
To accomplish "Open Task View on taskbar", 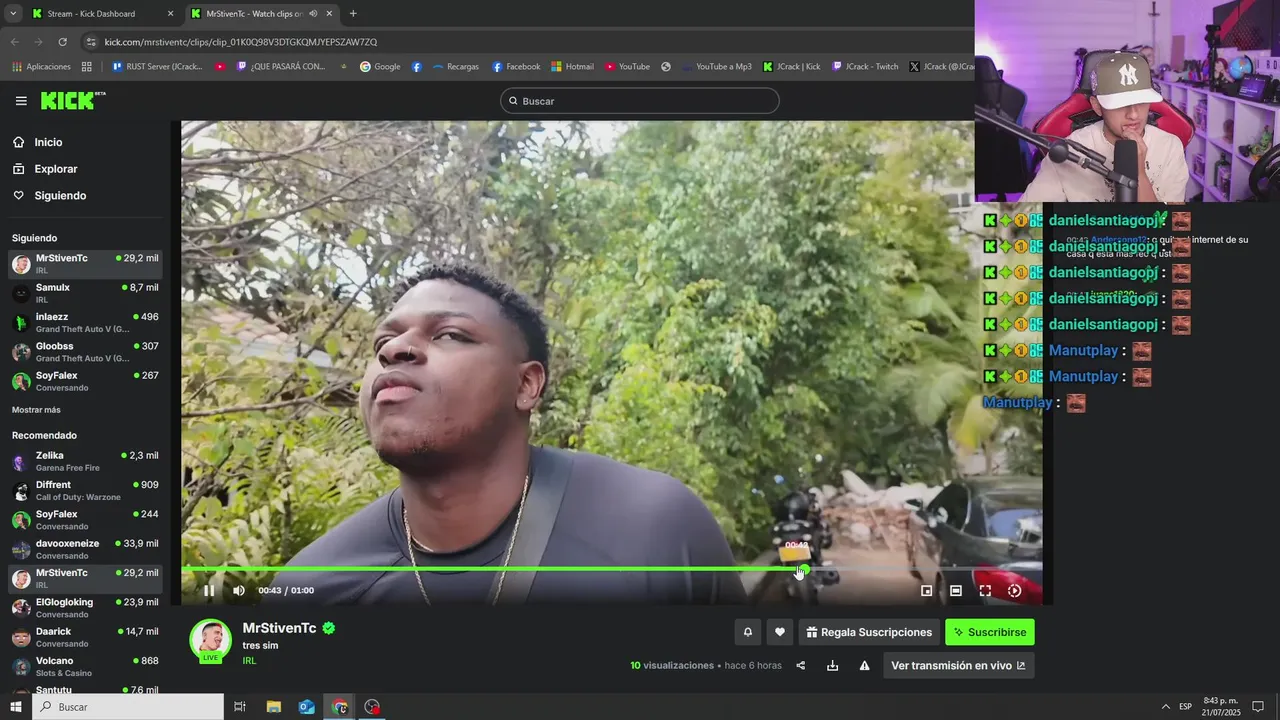I will click(240, 707).
